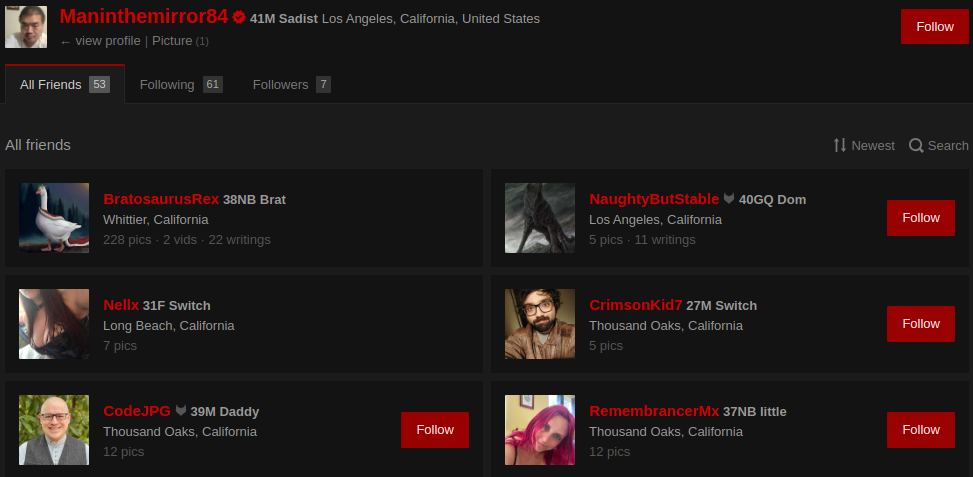The height and width of the screenshot is (477, 973).
Task: Open CodeJPG's profile picture
Action: pyautogui.click(x=54, y=430)
